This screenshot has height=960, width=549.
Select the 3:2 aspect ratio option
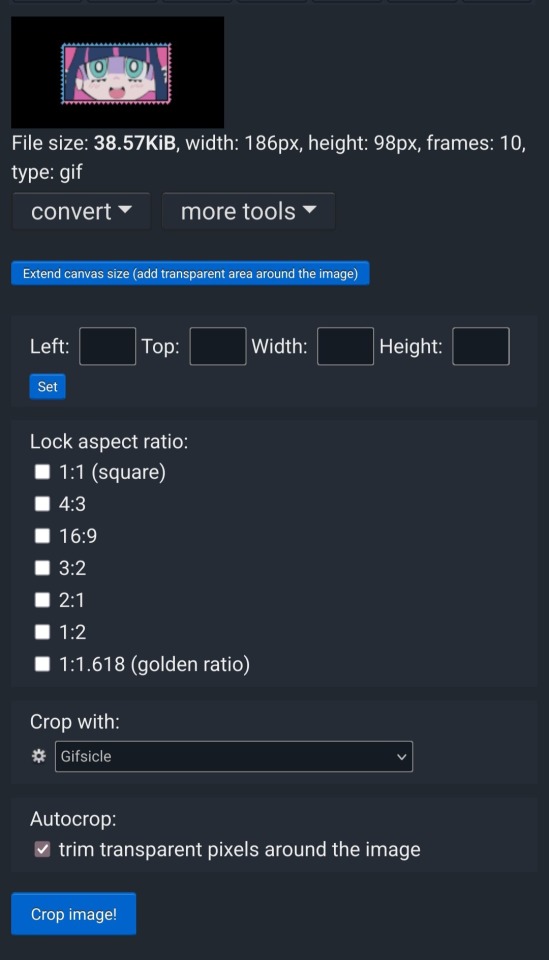(x=42, y=568)
